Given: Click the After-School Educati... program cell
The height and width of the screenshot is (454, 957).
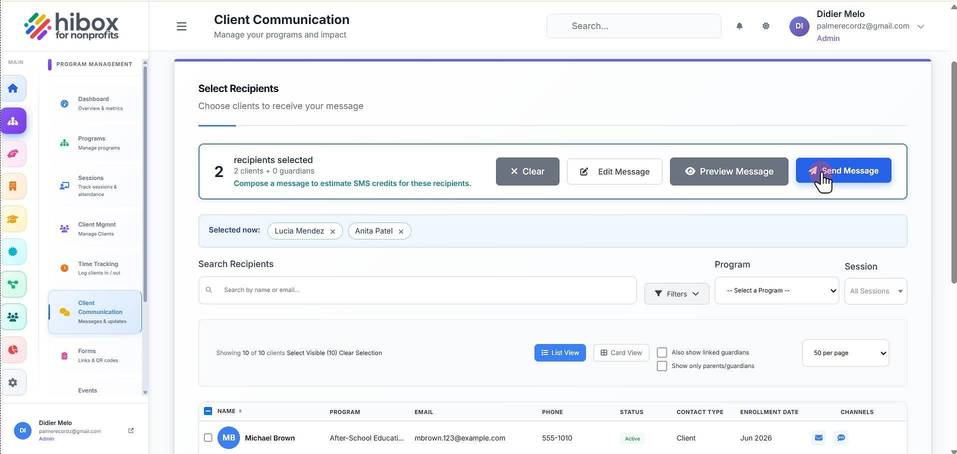Looking at the screenshot, I should 367,438.
